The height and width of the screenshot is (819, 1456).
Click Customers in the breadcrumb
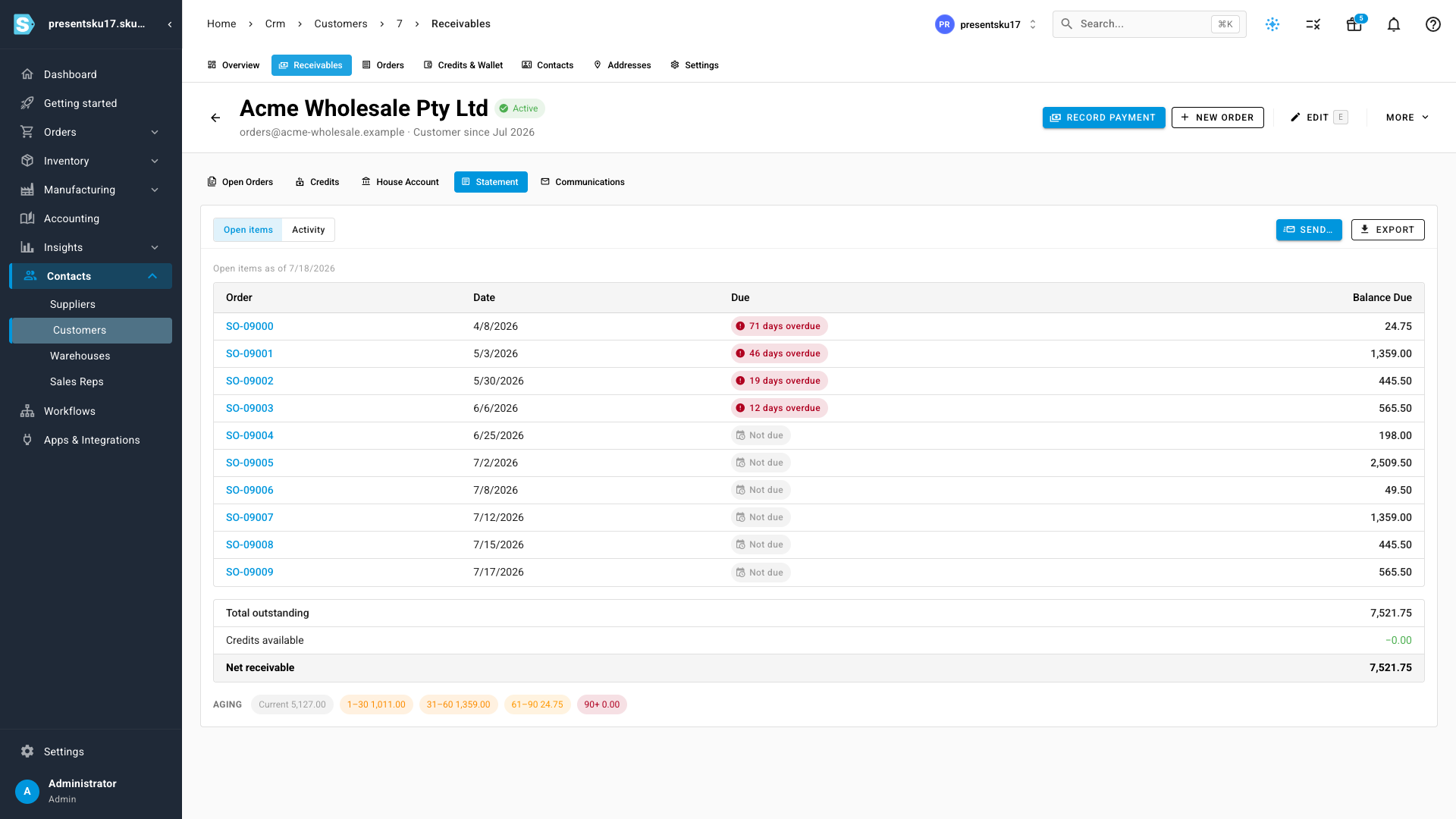[x=340, y=24]
